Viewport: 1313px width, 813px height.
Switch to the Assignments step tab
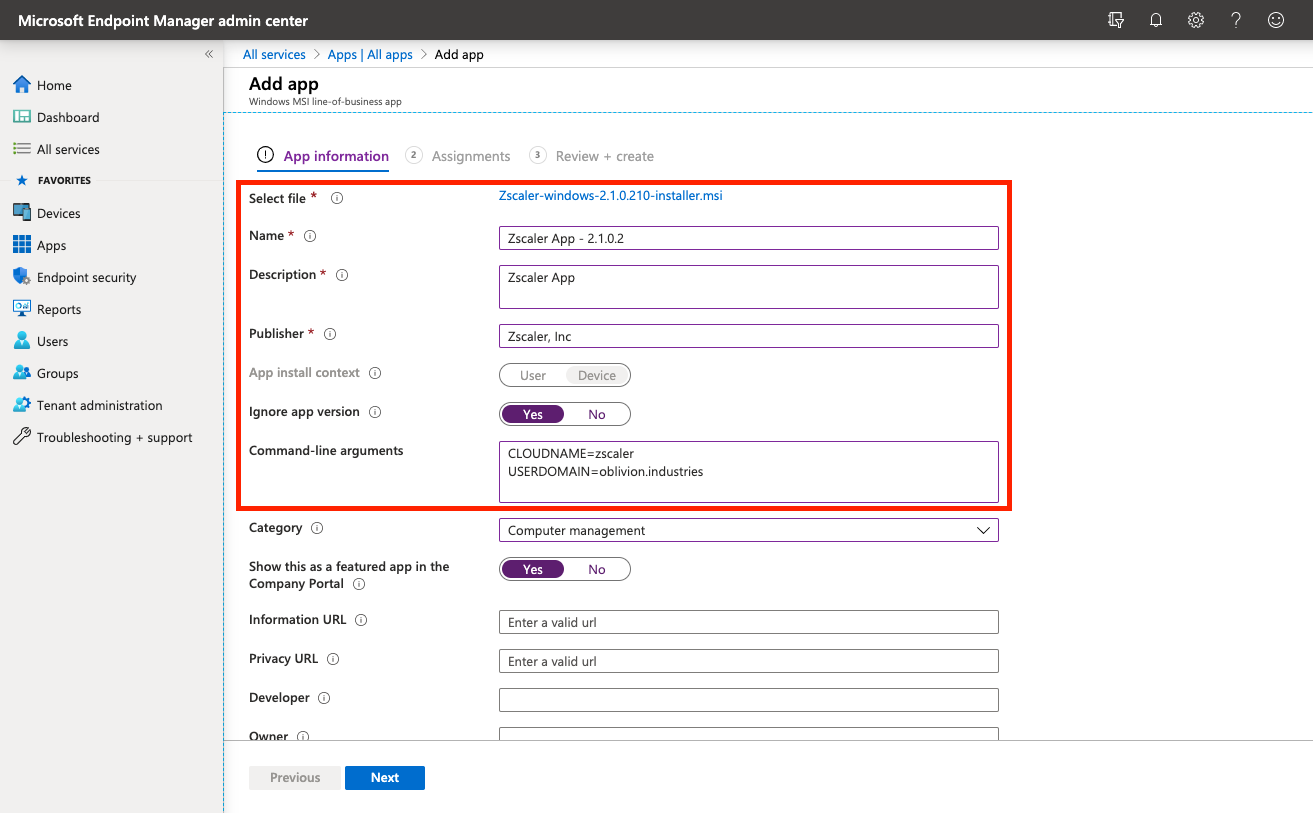tap(470, 156)
